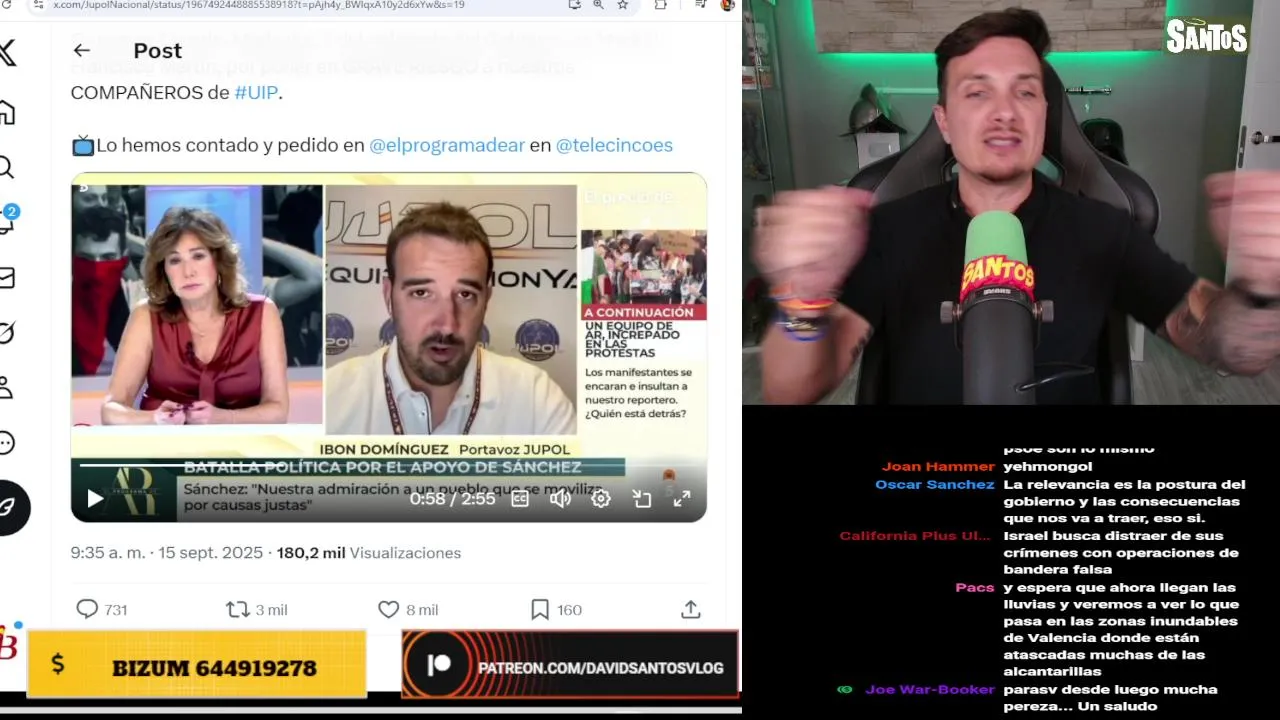Open the @telecincoes profile link
Screen dimensions: 1280x720
[x=614, y=145]
